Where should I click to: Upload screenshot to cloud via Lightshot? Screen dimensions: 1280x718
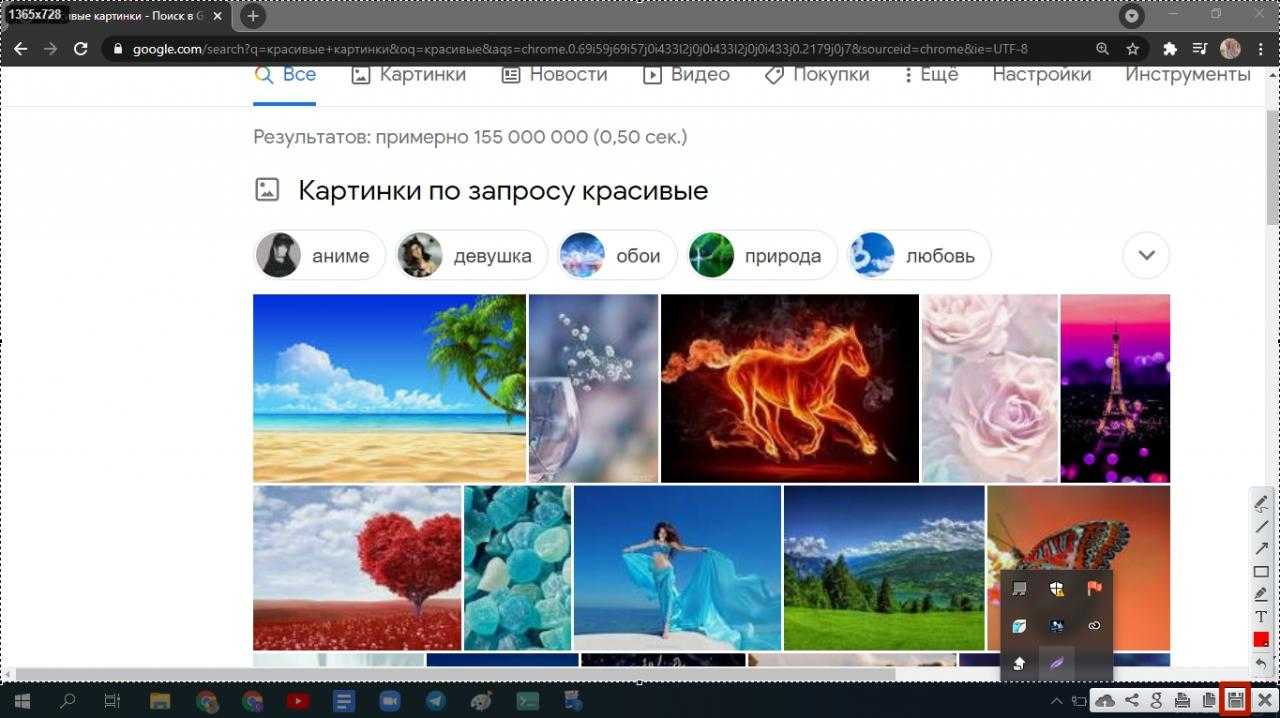click(1105, 700)
